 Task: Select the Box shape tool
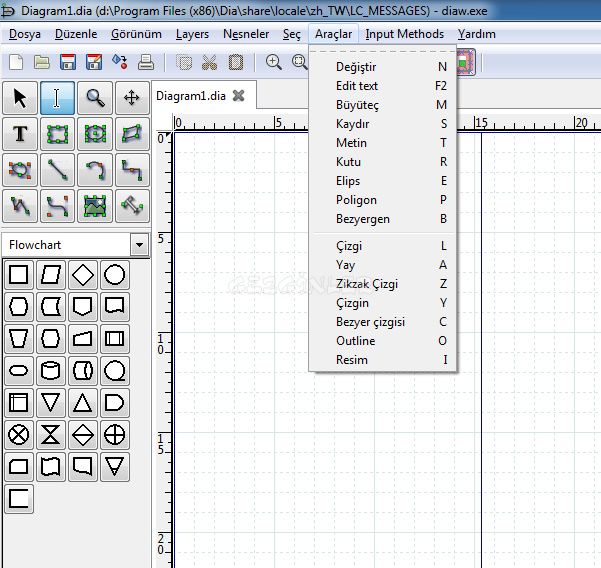pos(57,134)
